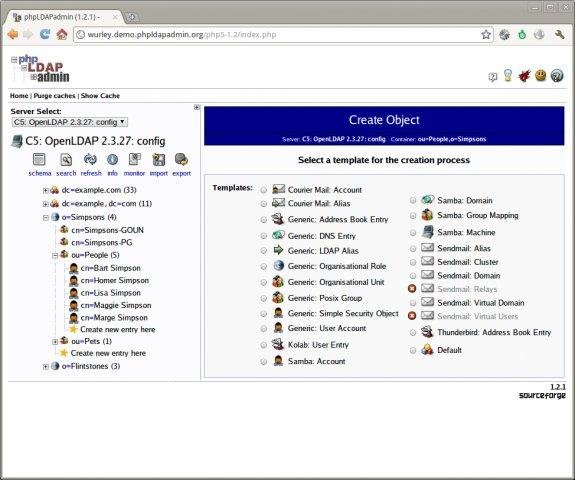The image size is (575, 480).
Task: Click the cn=Maggie Simpson person icon
Action: point(74,305)
